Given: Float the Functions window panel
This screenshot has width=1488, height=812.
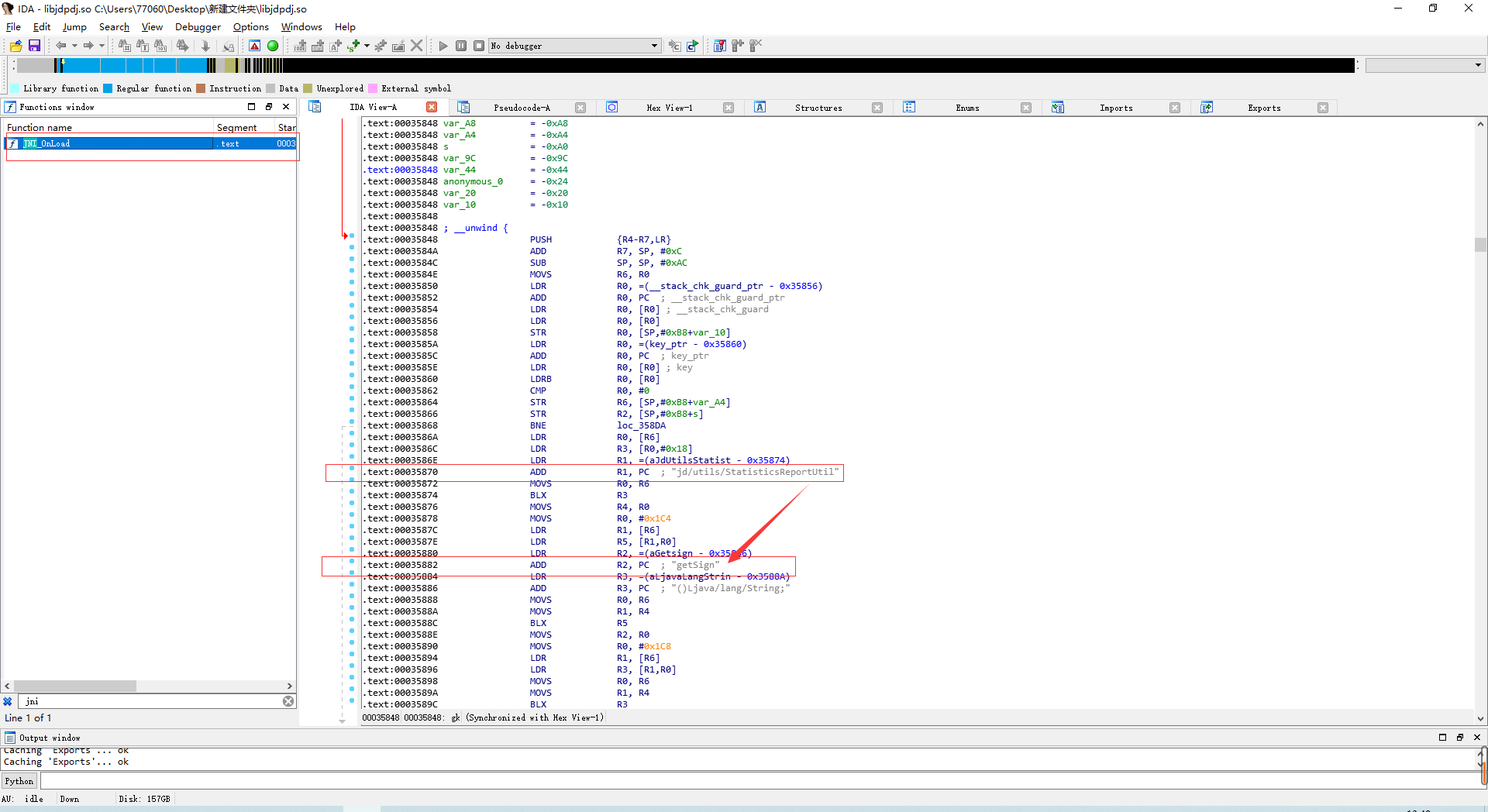Looking at the screenshot, I should 269,106.
